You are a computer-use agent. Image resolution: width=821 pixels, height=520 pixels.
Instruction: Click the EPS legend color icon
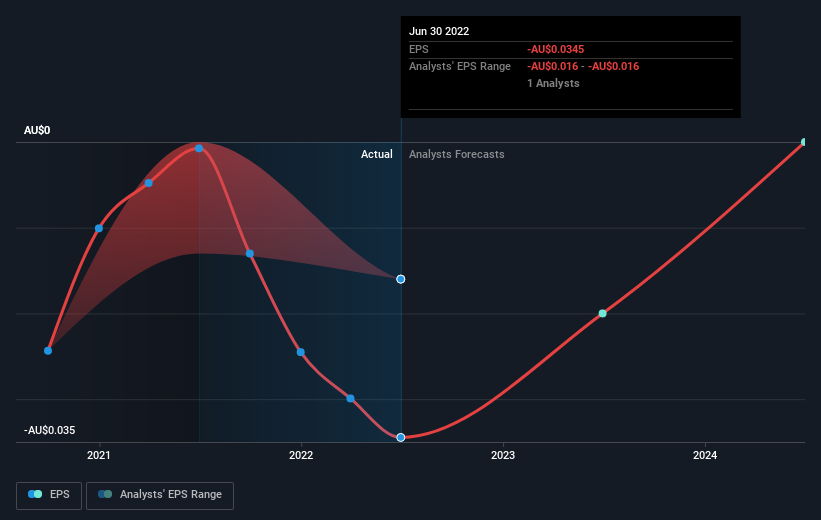click(35, 494)
